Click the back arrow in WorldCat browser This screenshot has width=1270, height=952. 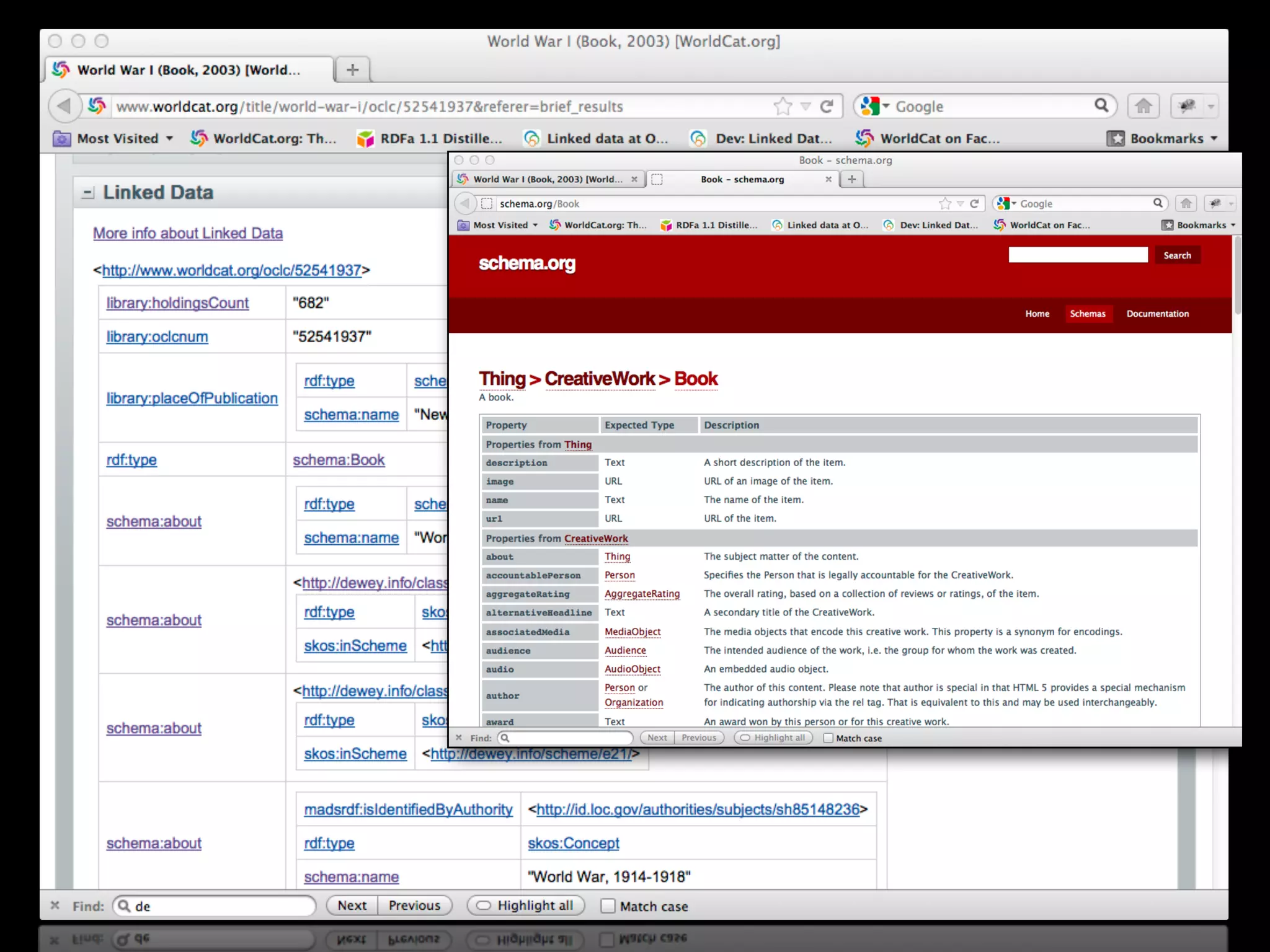(64, 106)
